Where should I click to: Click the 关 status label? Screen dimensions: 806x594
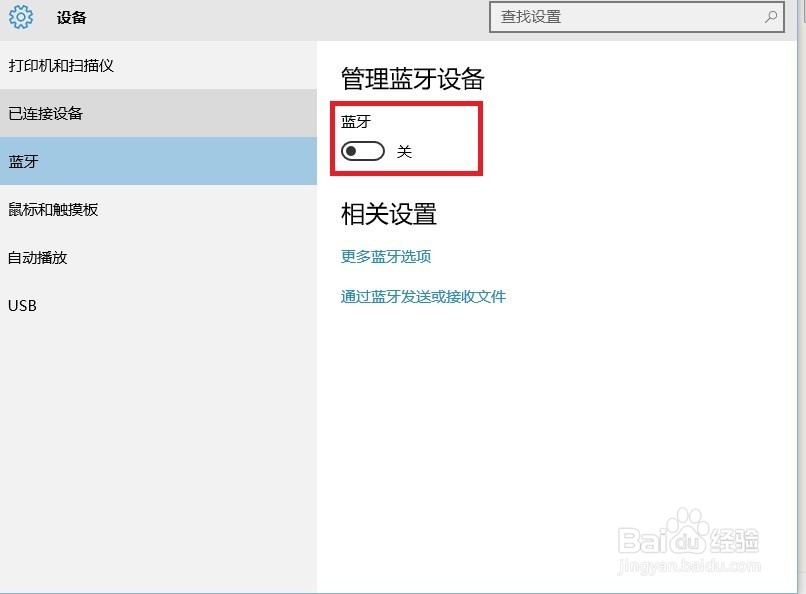404,152
